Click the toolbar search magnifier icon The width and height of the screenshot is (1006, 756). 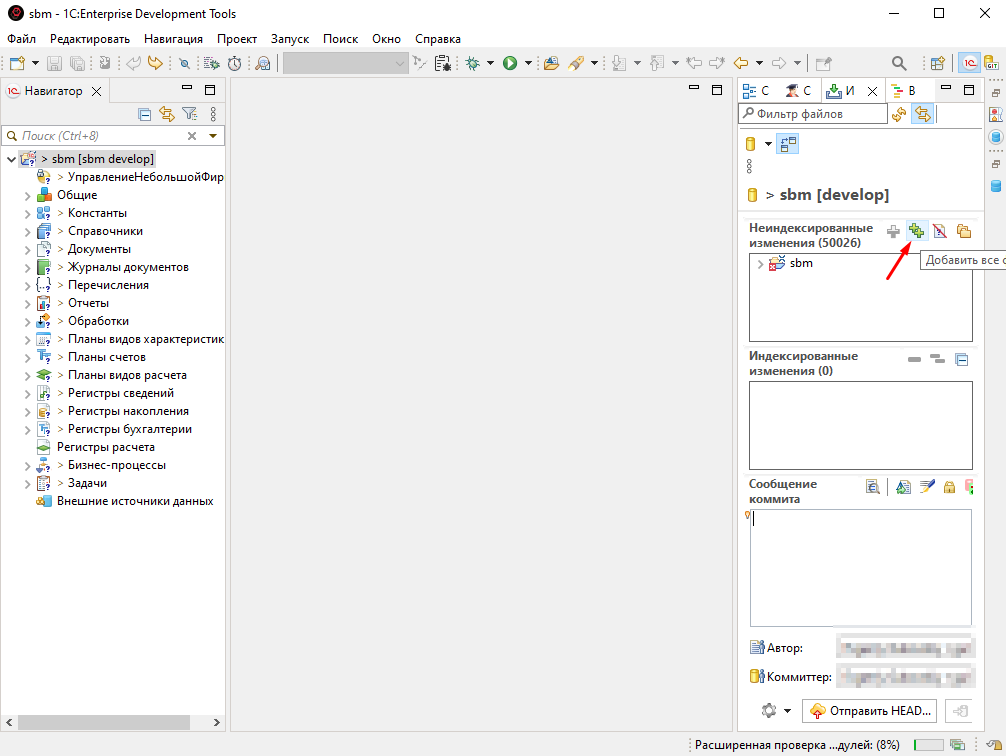point(899,63)
